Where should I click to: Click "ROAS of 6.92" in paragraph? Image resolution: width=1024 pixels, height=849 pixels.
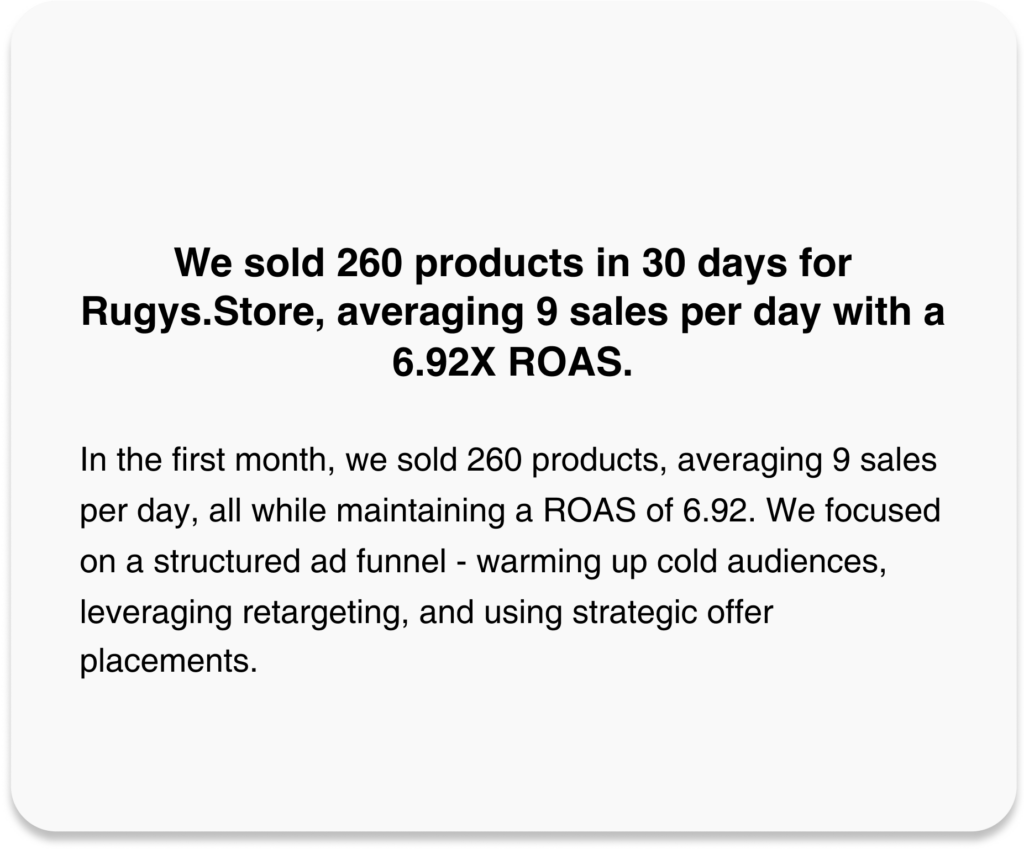click(645, 511)
